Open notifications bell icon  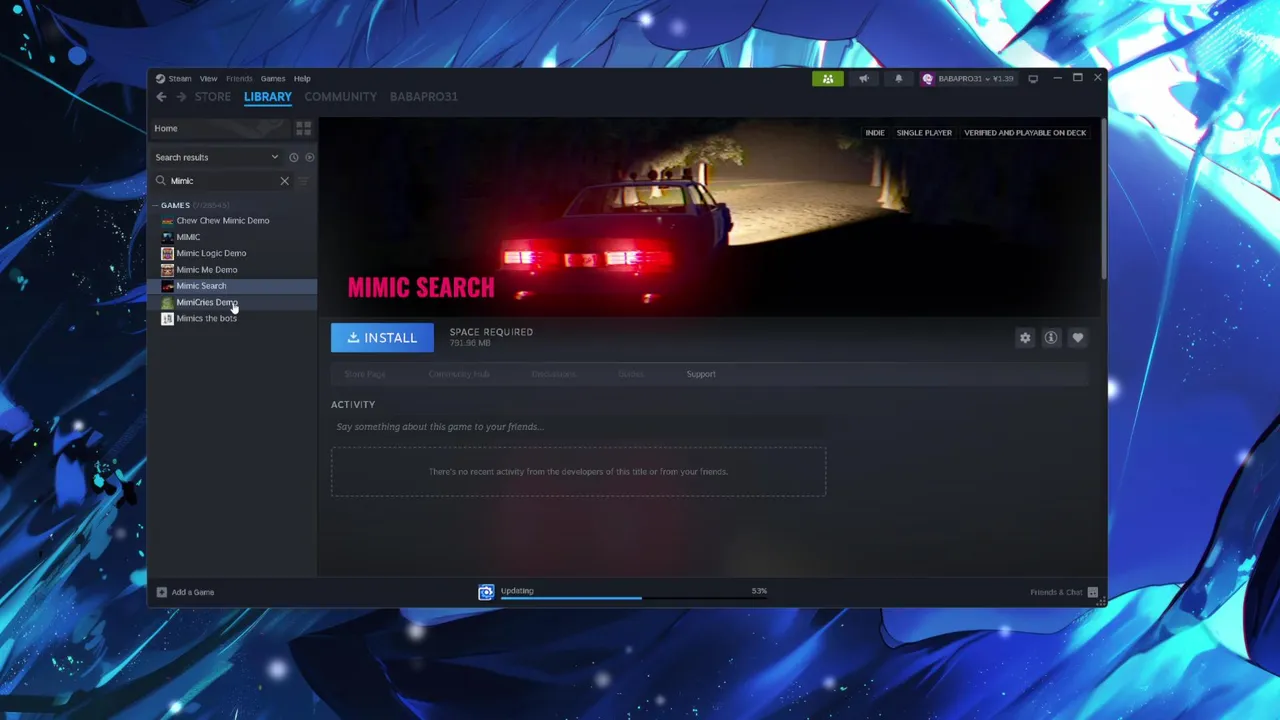click(898, 78)
